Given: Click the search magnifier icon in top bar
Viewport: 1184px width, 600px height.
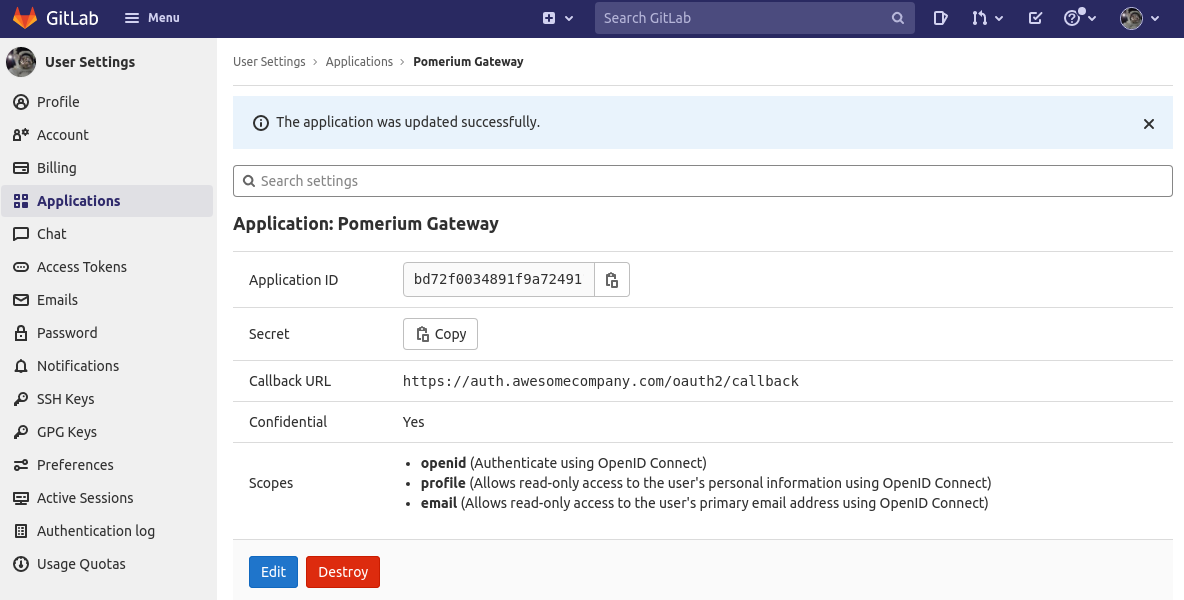Looking at the screenshot, I should pyautogui.click(x=897, y=18).
